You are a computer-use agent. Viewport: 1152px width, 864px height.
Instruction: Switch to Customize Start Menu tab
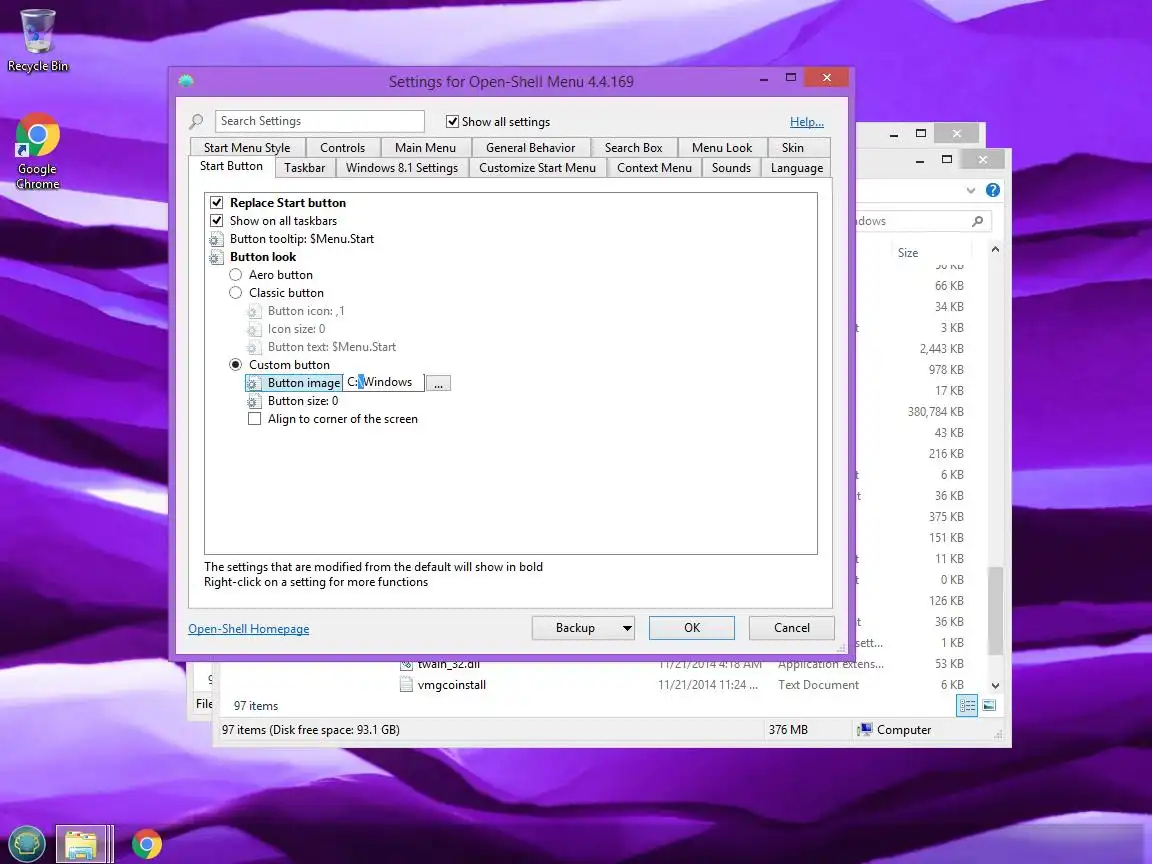coord(538,168)
